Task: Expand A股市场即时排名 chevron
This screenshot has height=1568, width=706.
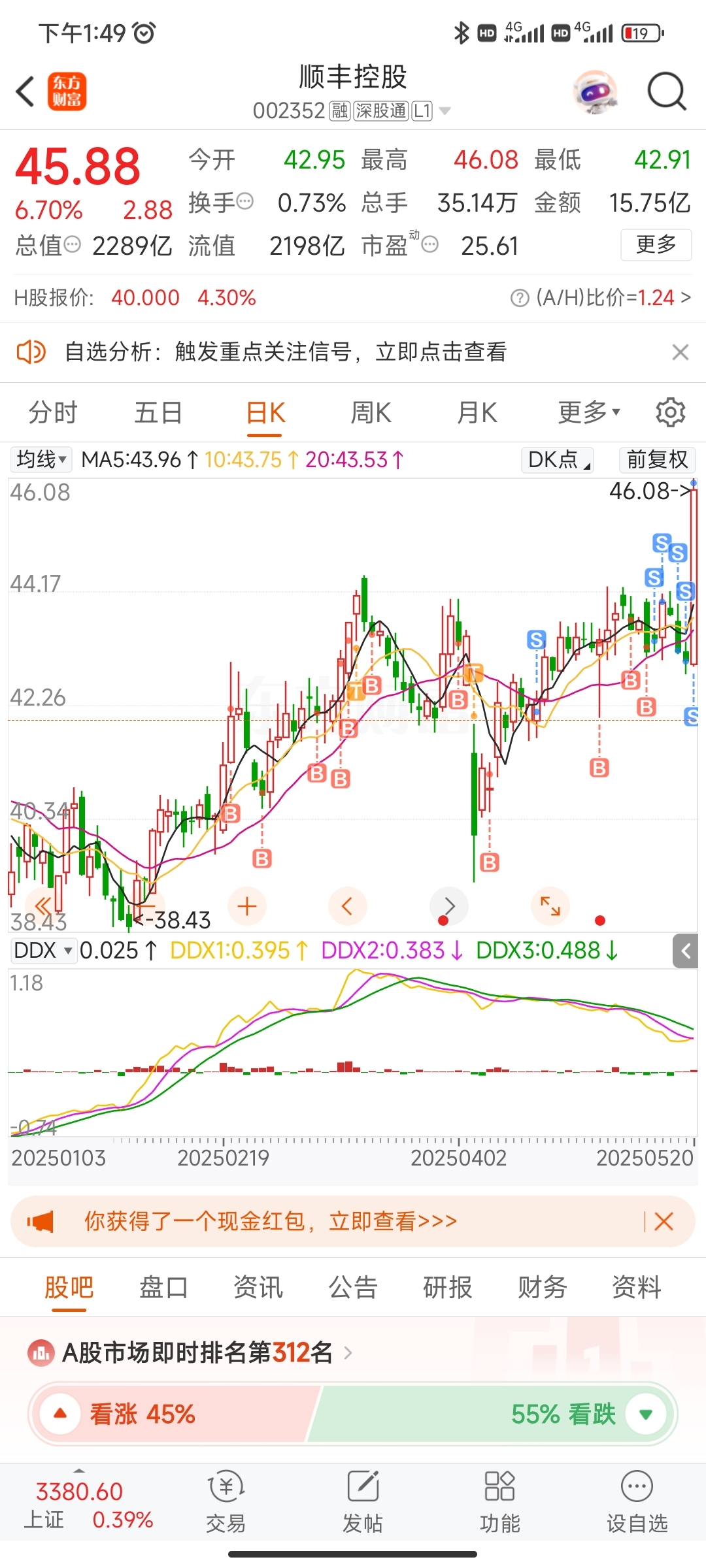Action: (348, 1352)
